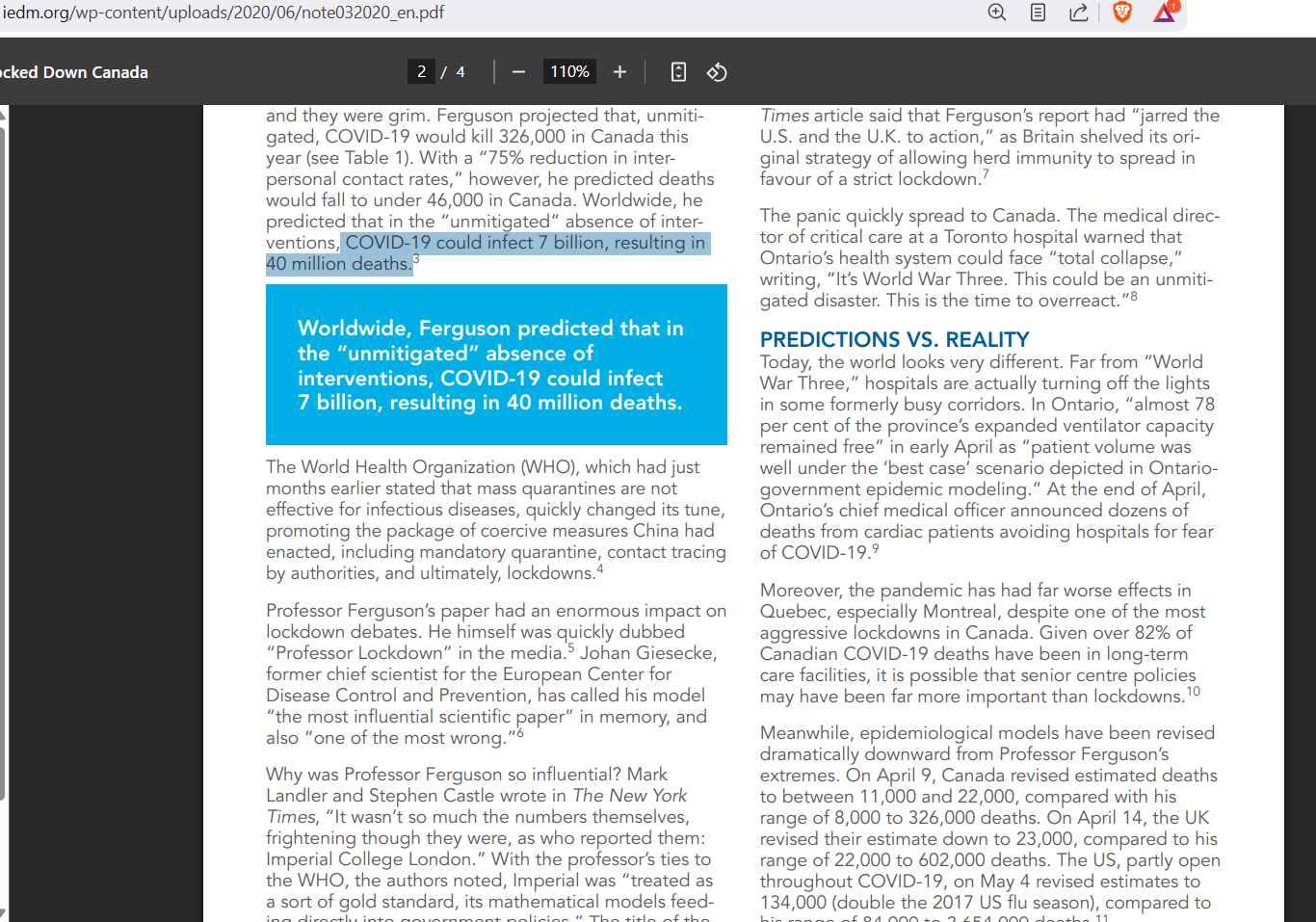Click the URL in the address bar
This screenshot has width=1316, height=922.
(x=224, y=13)
